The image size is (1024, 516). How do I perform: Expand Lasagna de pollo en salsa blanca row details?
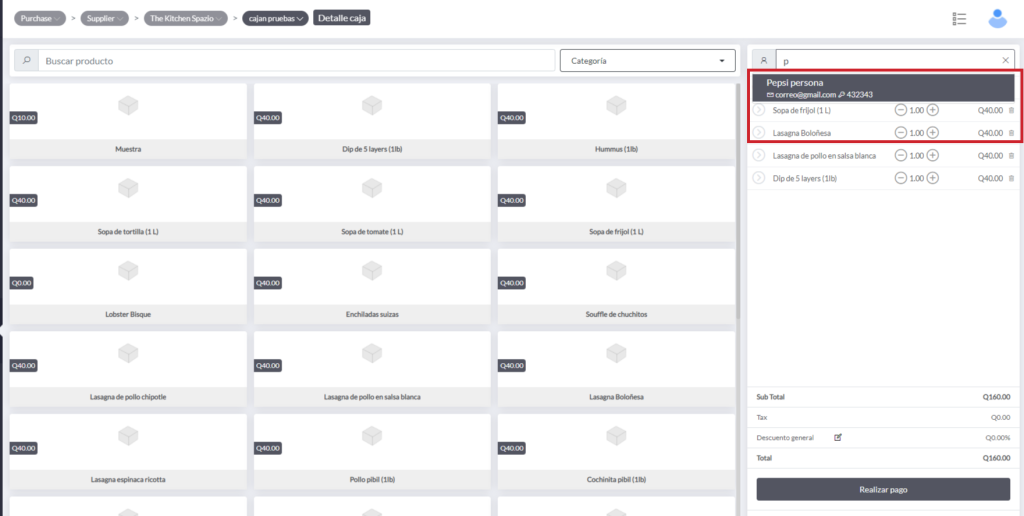[x=759, y=155]
